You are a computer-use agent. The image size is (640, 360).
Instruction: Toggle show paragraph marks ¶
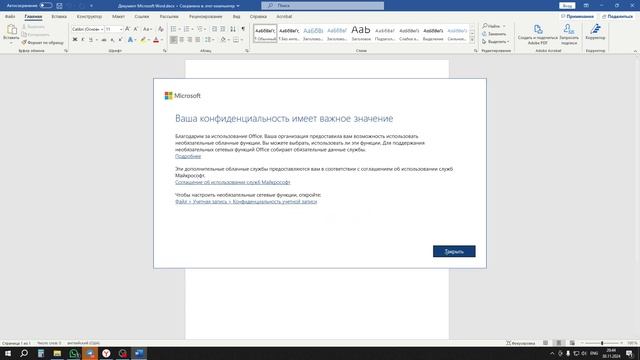(243, 29)
